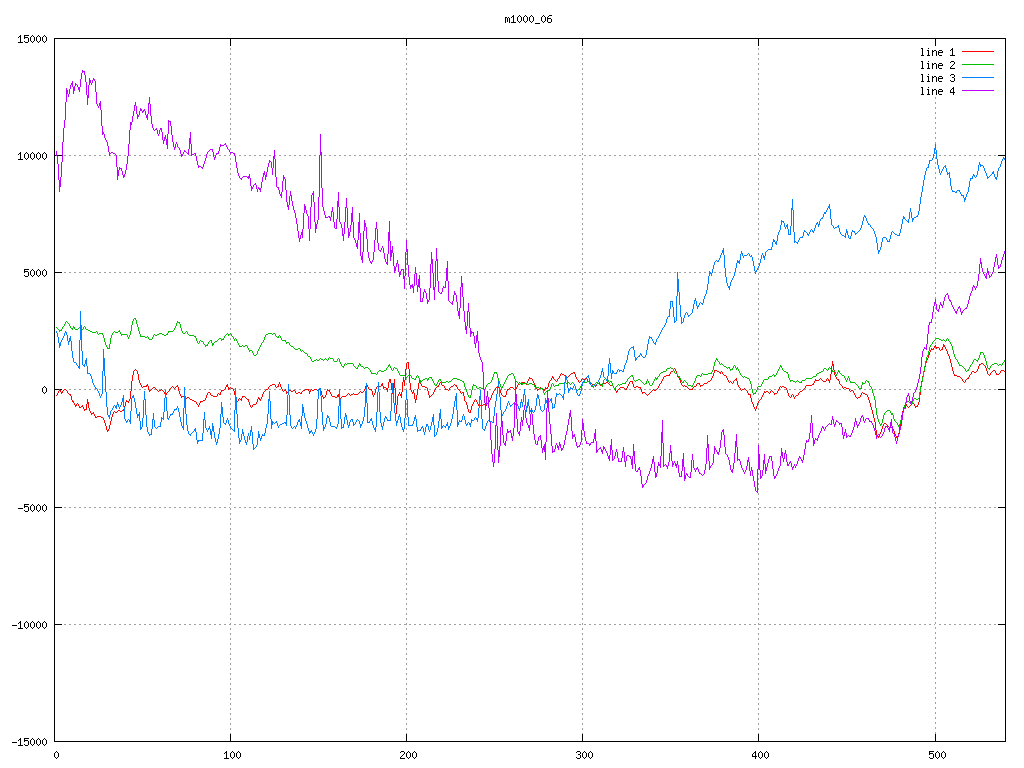Click the 100 tick label on the x-axis
The image size is (1024, 768).
coord(231,755)
